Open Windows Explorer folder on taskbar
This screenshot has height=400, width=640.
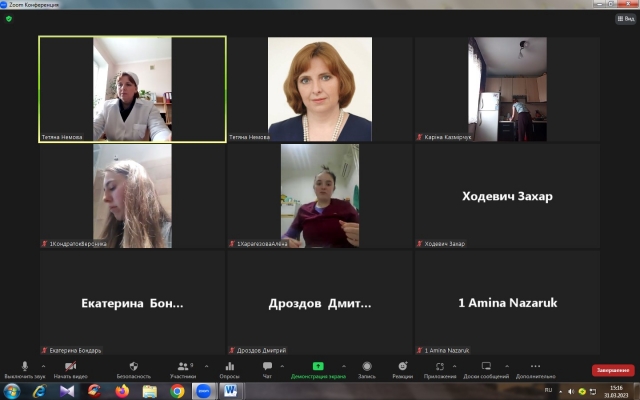150,391
